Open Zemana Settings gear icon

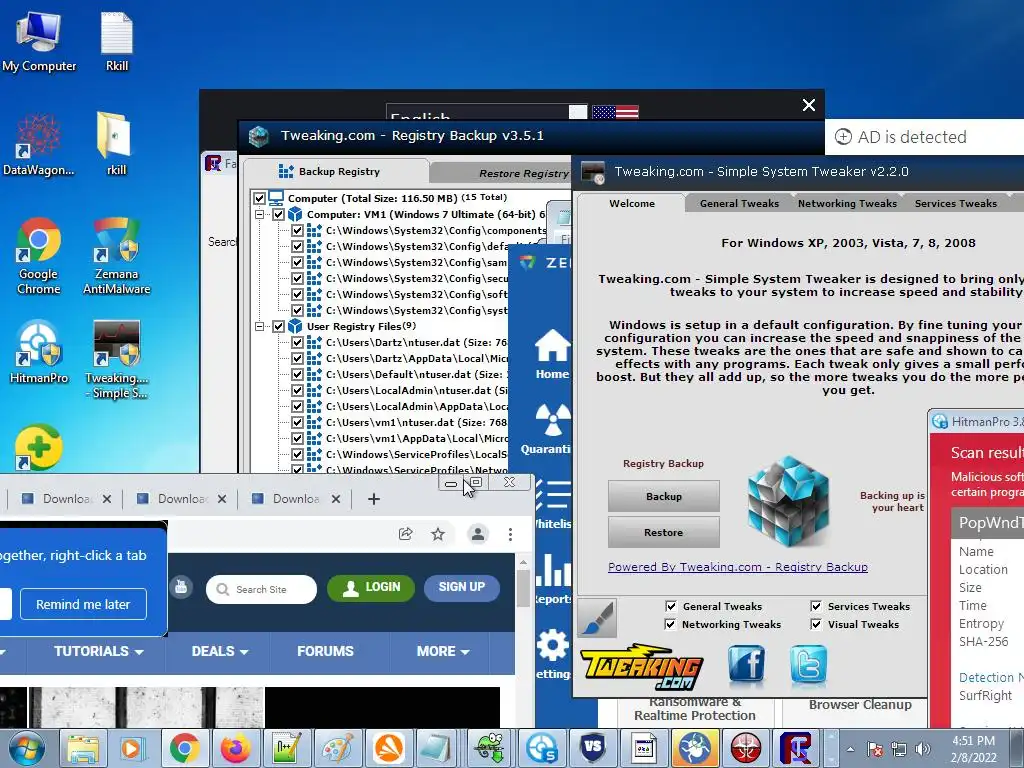click(552, 647)
